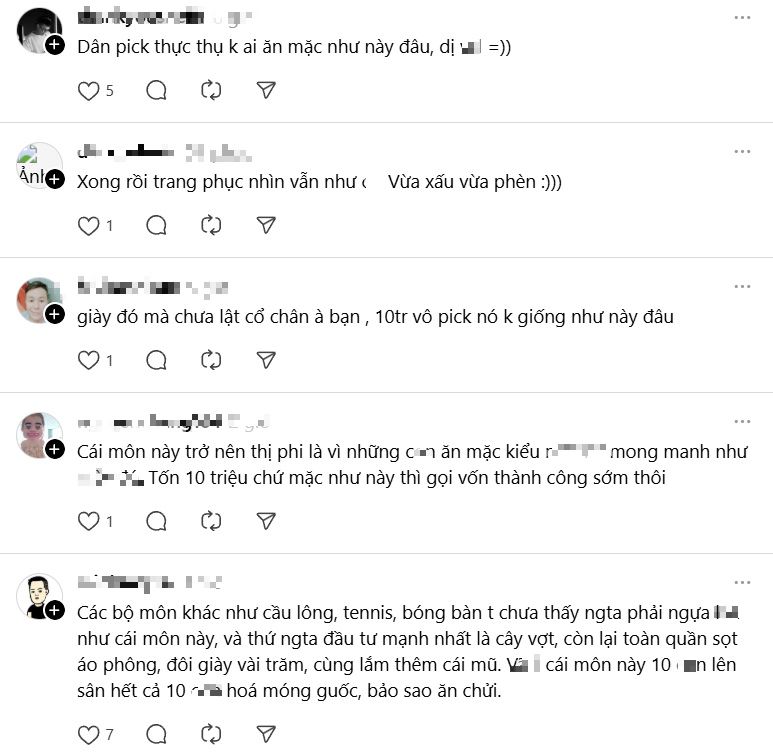Reply to the "Dân pick thực thụ" comment

point(156,91)
